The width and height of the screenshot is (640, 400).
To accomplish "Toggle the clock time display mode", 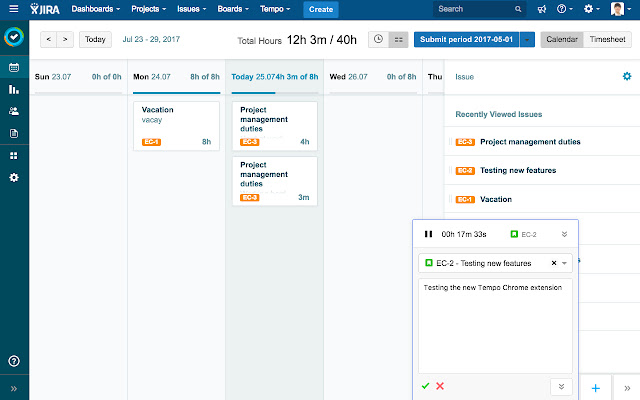I will (x=378, y=40).
